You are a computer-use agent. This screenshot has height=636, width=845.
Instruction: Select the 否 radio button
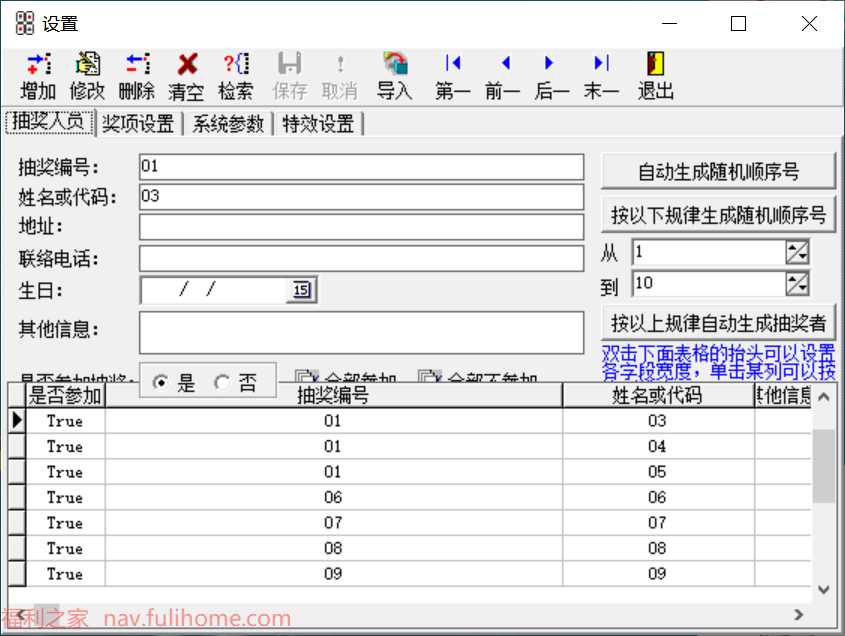tap(223, 383)
